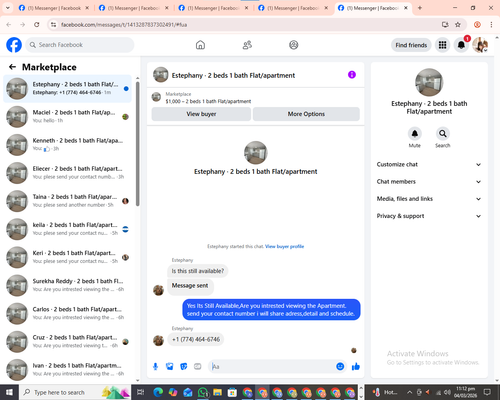Switch to the fourth Messenger browser tab
Screen dimensions: 500x400
click(x=293, y=8)
